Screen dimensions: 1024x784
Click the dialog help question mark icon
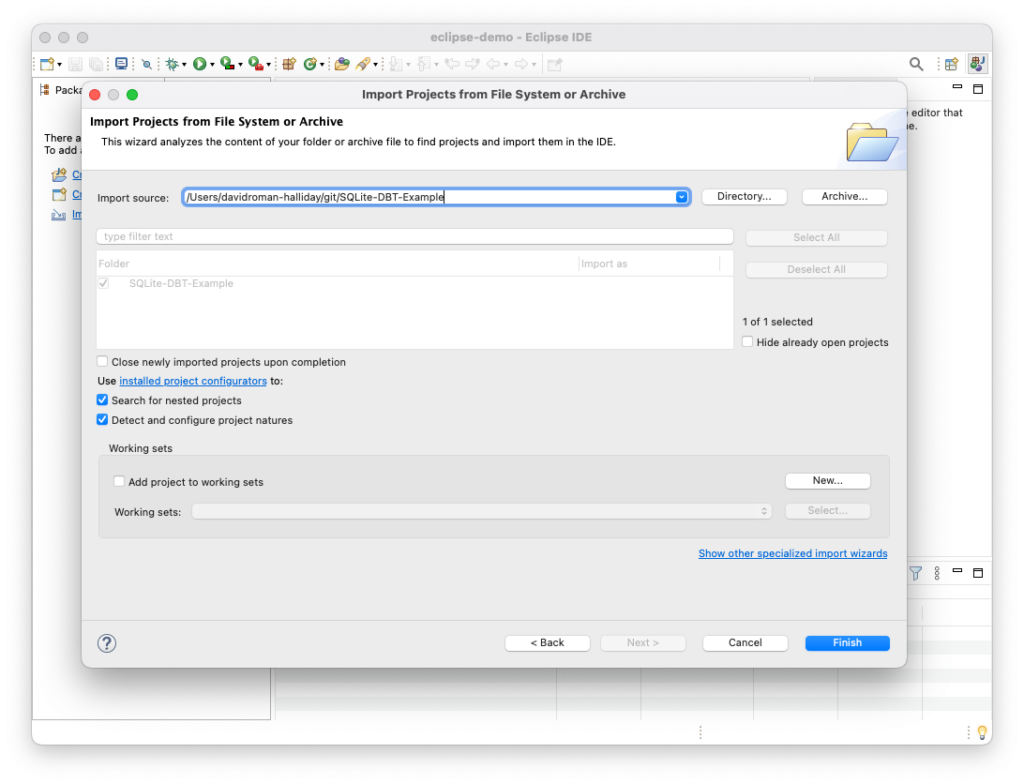click(107, 644)
